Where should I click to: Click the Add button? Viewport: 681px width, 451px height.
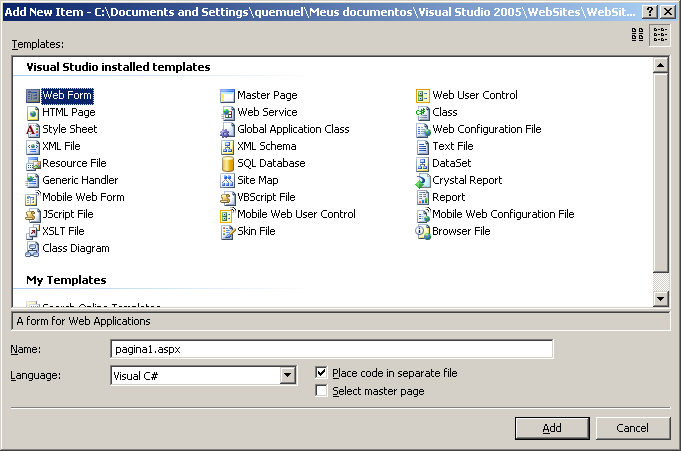pyautogui.click(x=552, y=428)
